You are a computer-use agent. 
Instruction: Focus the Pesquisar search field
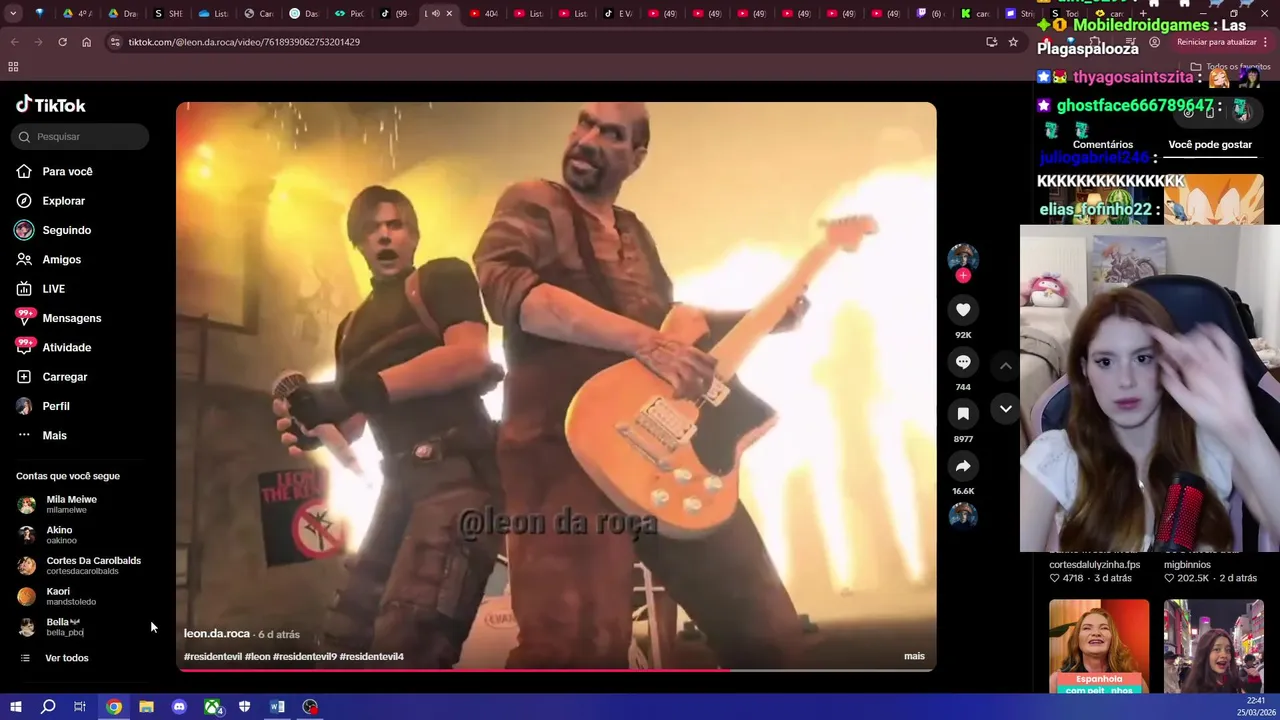coord(80,136)
